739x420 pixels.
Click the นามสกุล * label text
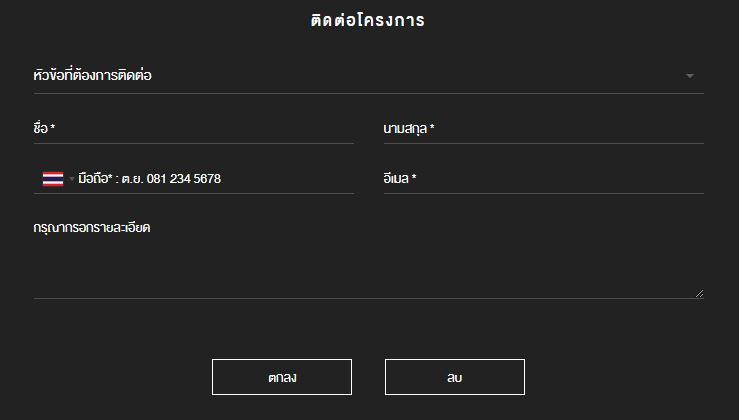point(408,129)
